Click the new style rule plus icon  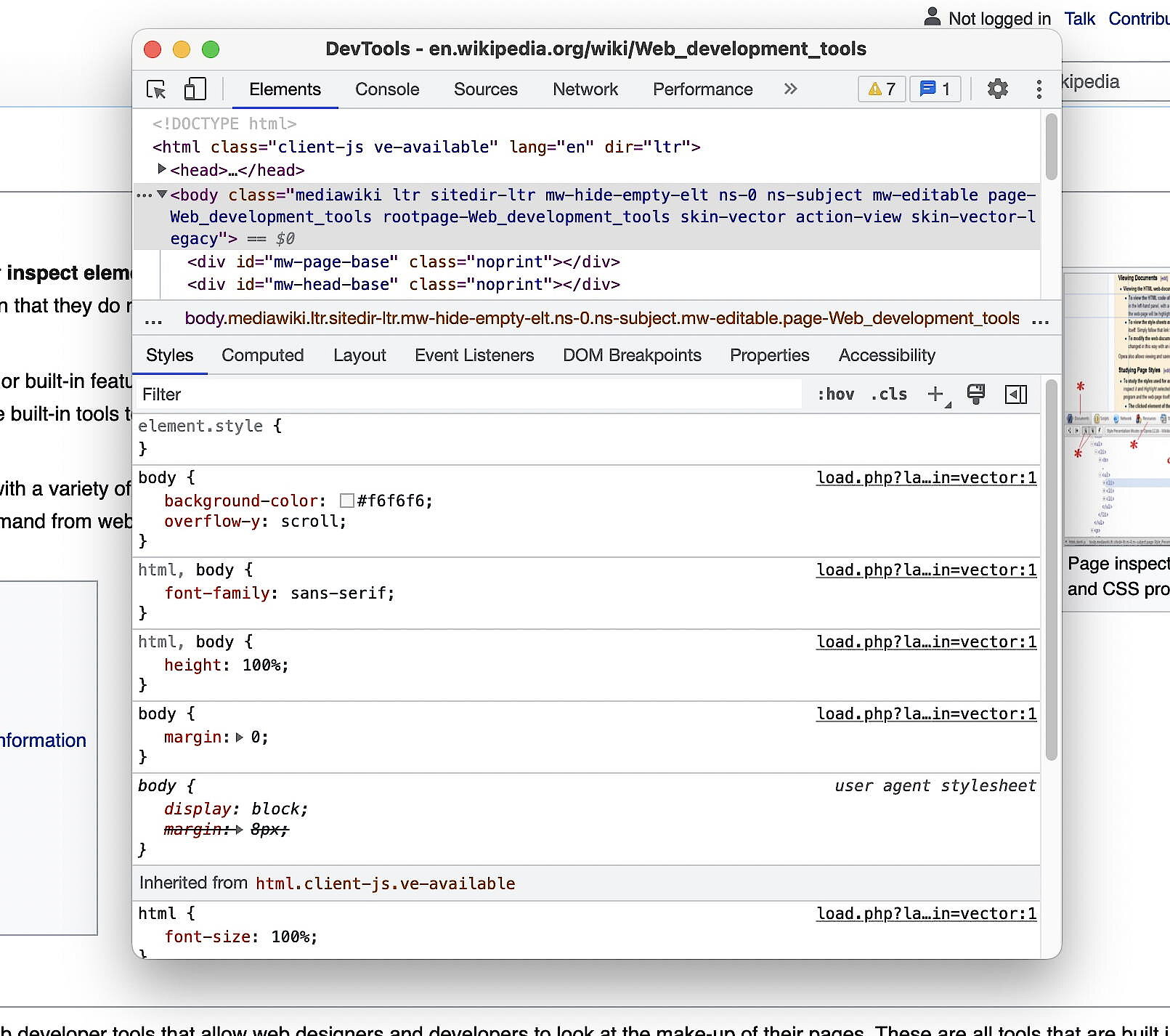point(935,394)
